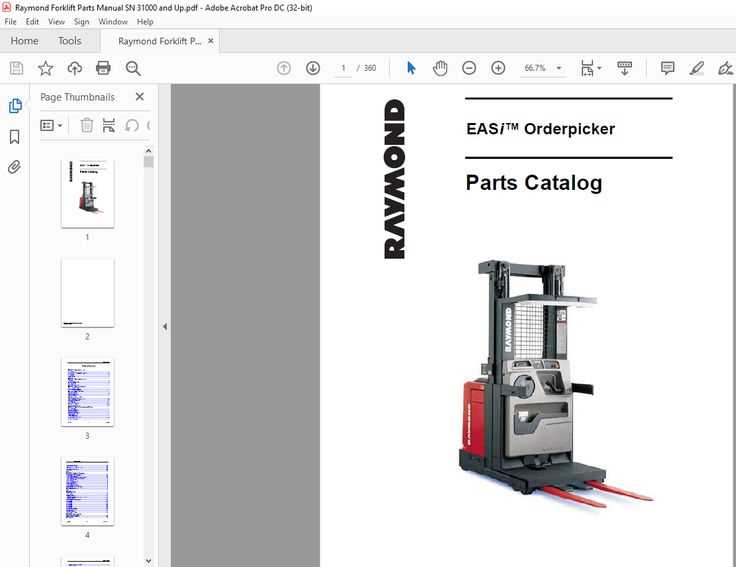Open the Sign menu
The height and width of the screenshot is (567, 736).
81,22
